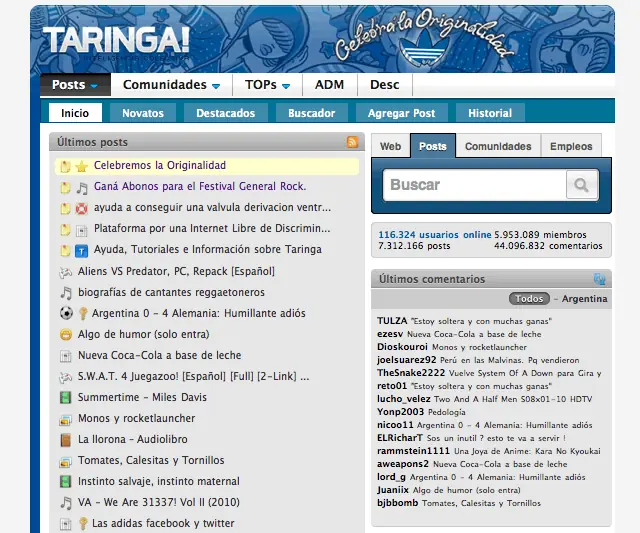Viewport: 640px width, 533px height.
Task: Open comment Sos un inutil by ELRicharT
Action: (496, 438)
